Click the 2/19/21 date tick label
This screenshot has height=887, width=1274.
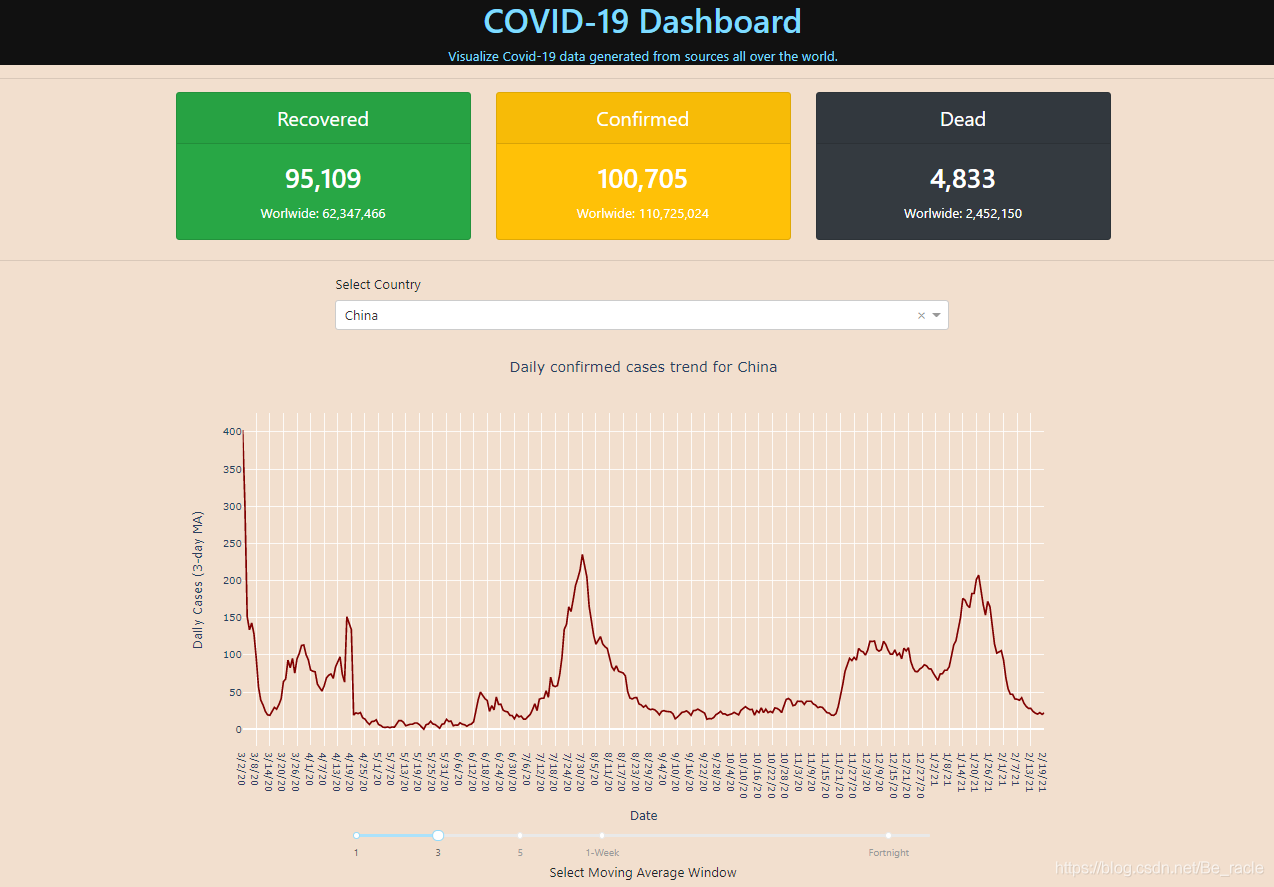(x=1041, y=771)
